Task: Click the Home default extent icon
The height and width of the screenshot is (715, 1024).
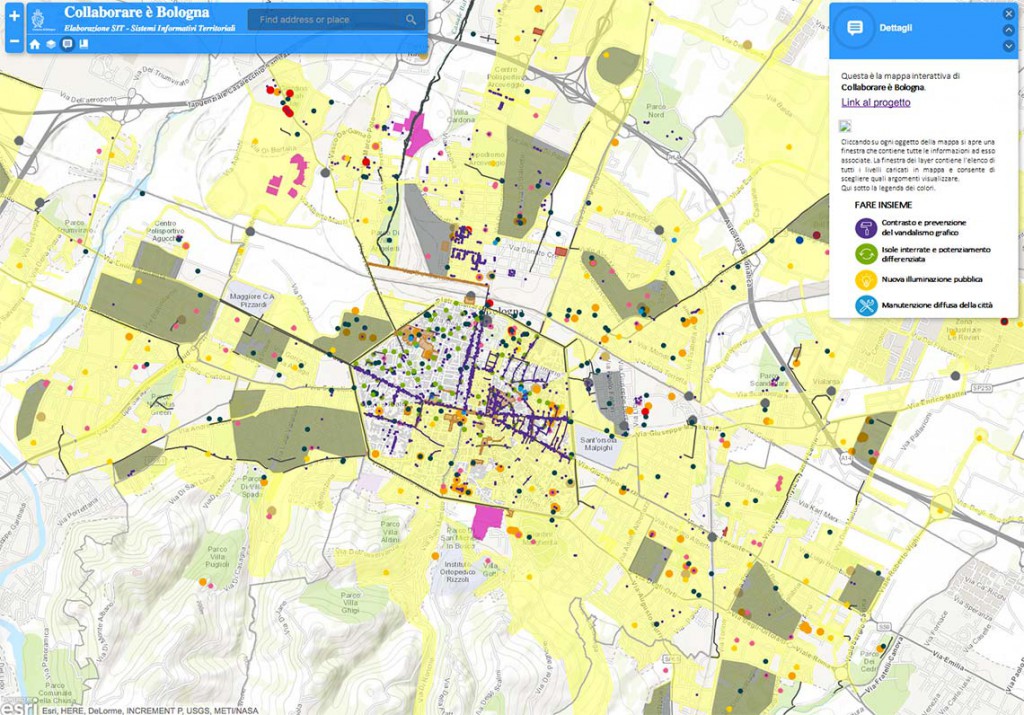Action: (x=35, y=44)
